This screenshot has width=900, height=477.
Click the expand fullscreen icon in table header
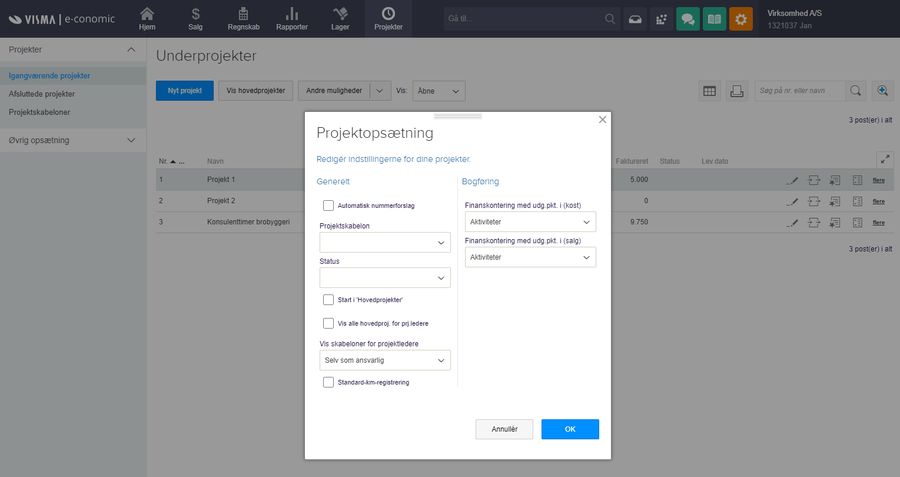click(884, 159)
